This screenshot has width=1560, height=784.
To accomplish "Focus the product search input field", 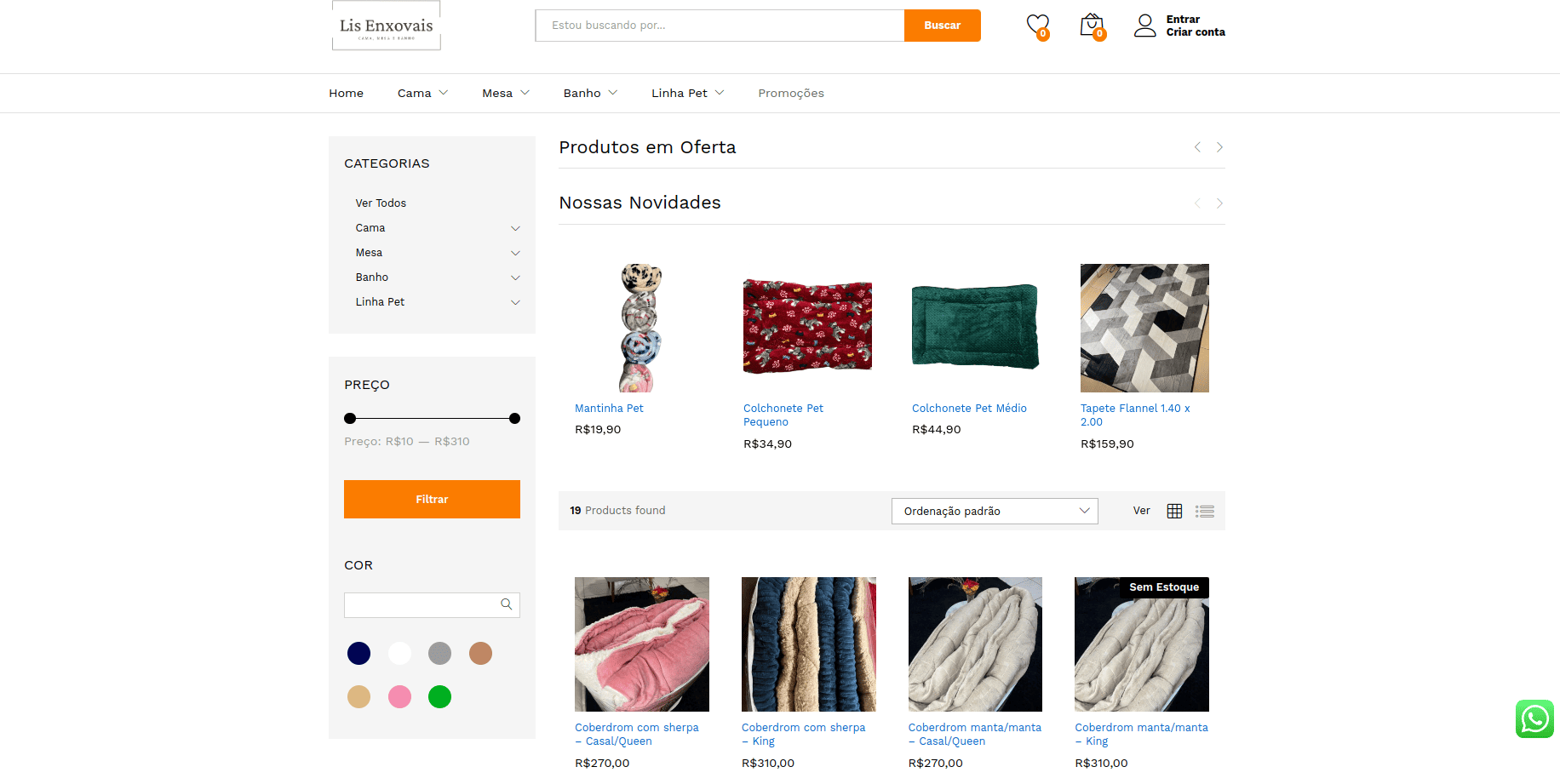I will click(720, 26).
